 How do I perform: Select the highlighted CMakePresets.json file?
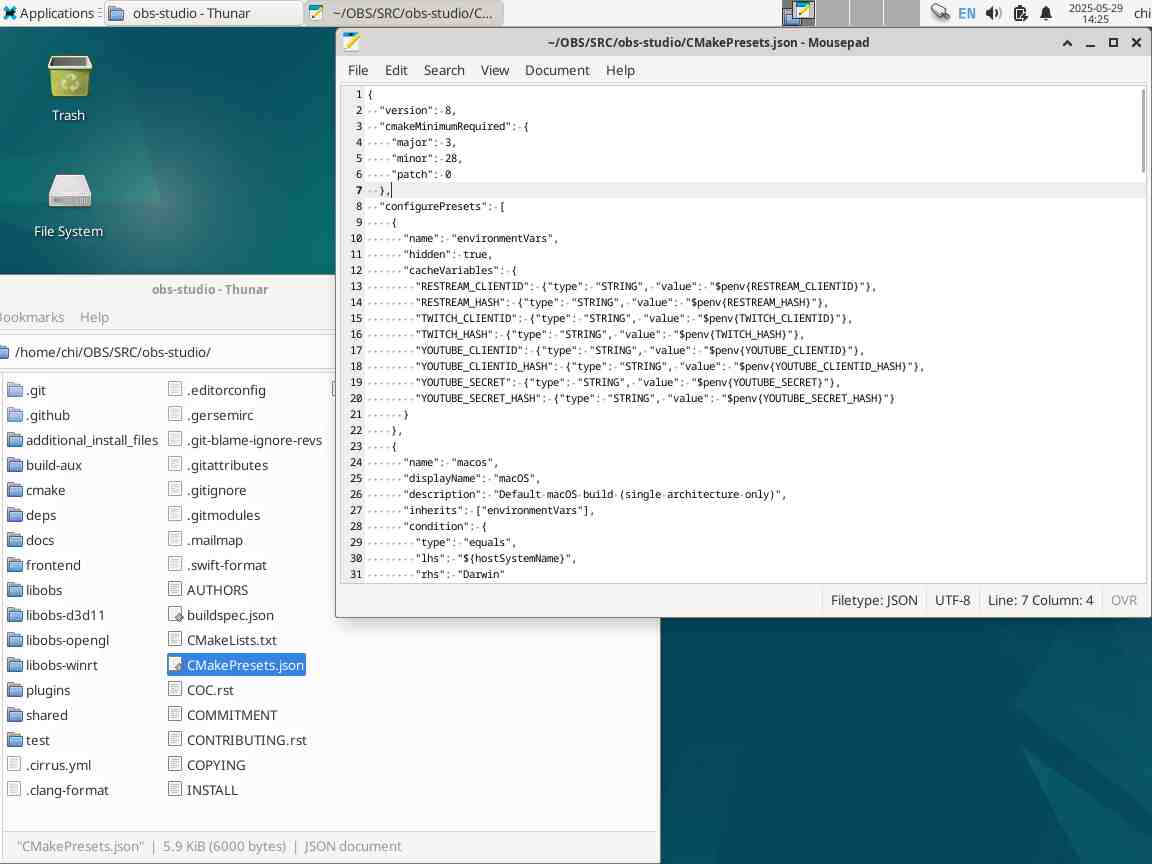237,665
